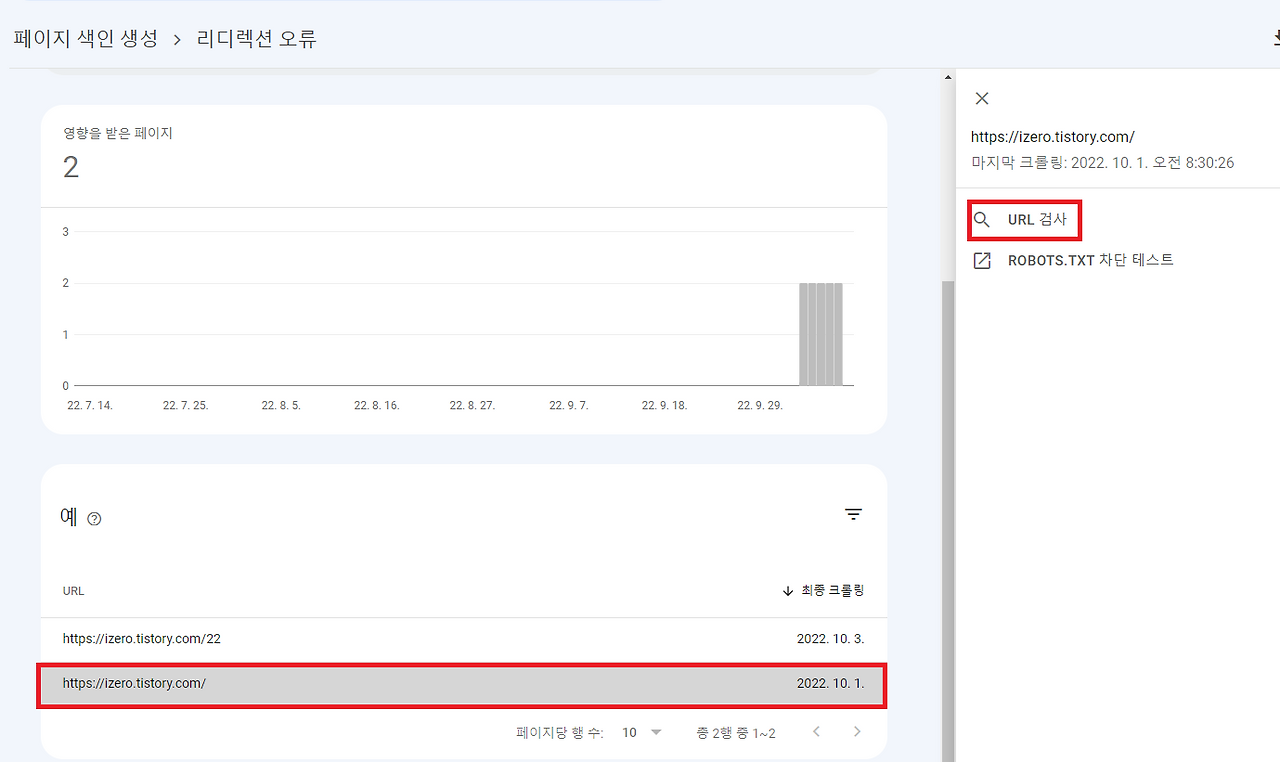Click the 마지막 크롤링 timestamp text
Viewport: 1280px width, 762px height.
point(1102,162)
